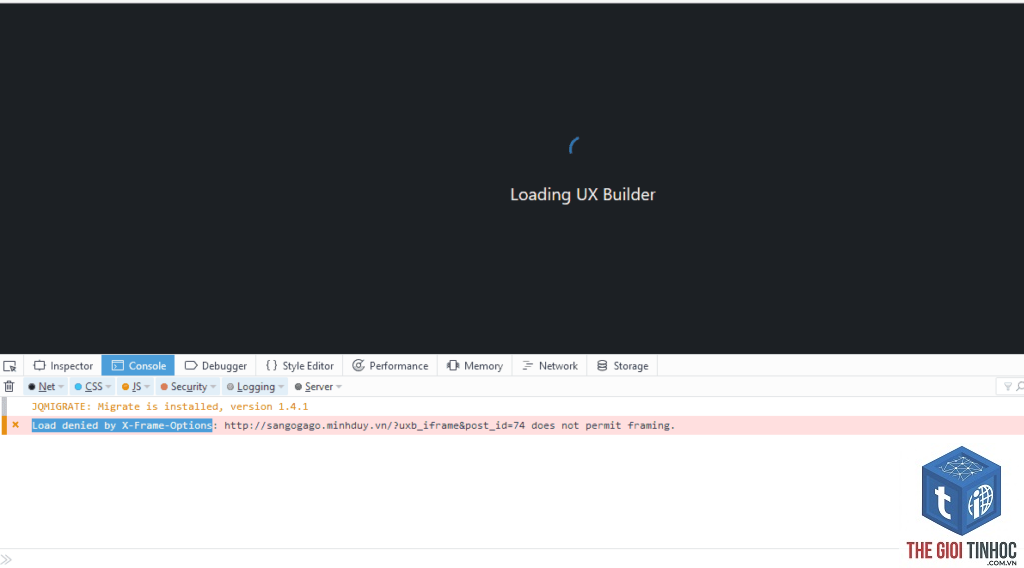Open the Style Editor tab
Image resolution: width=1024 pixels, height=568 pixels.
299,366
